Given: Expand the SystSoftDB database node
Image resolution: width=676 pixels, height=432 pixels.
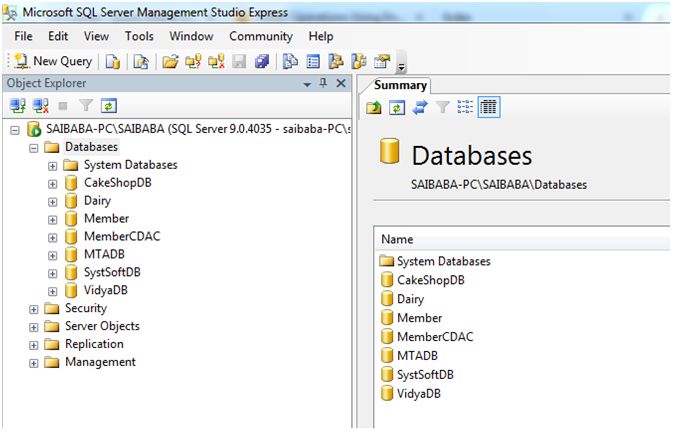Looking at the screenshot, I should point(53,274).
